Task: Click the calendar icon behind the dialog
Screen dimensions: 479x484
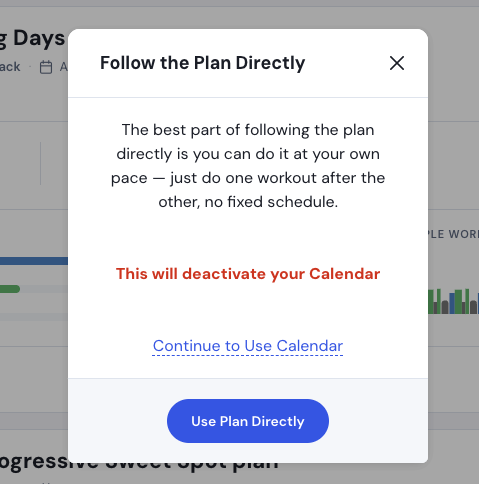Action: pyautogui.click(x=46, y=67)
